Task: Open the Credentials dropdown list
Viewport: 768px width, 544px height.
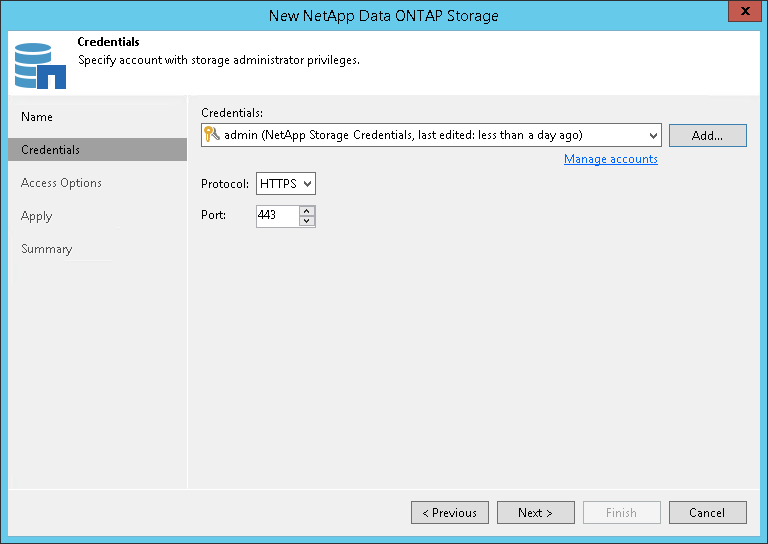Action: pos(654,135)
